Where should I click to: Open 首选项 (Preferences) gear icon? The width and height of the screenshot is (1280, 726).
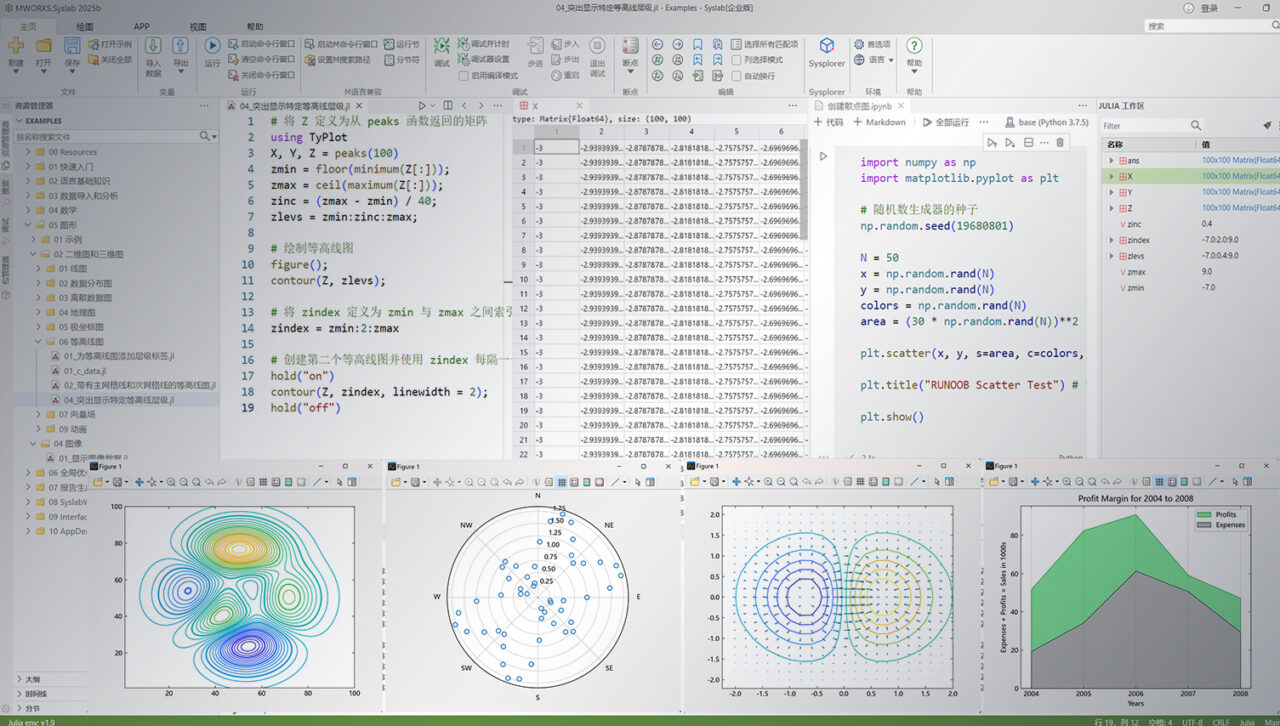click(x=859, y=44)
